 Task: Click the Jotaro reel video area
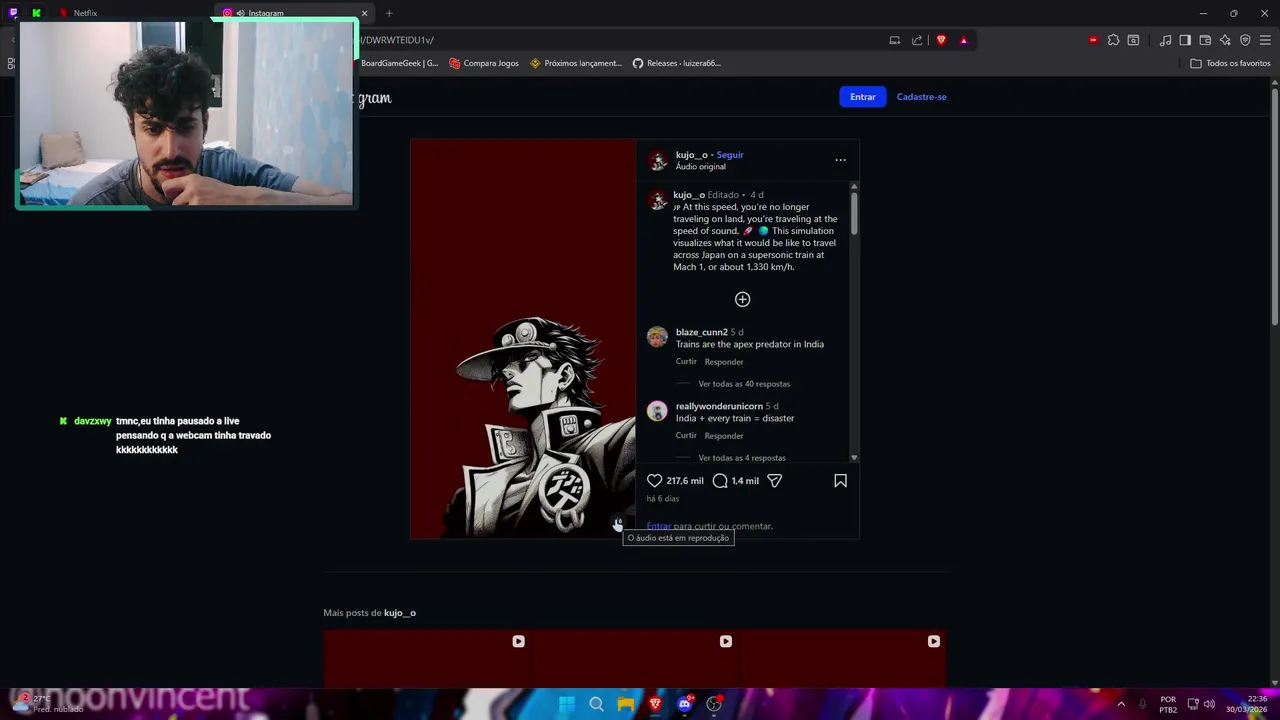click(523, 339)
